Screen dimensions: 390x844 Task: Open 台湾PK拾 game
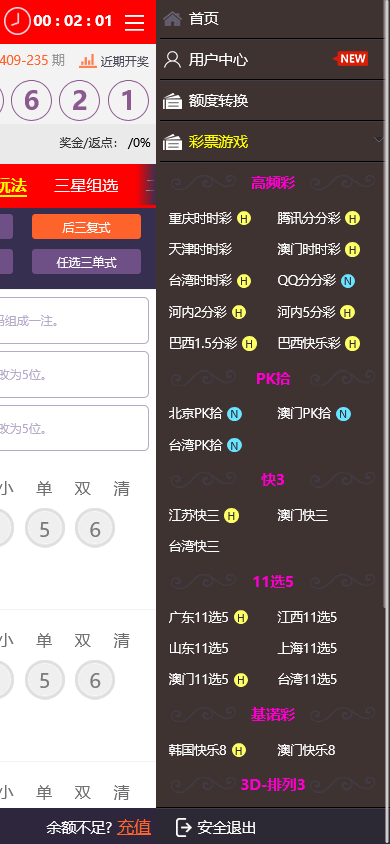[x=195, y=445]
